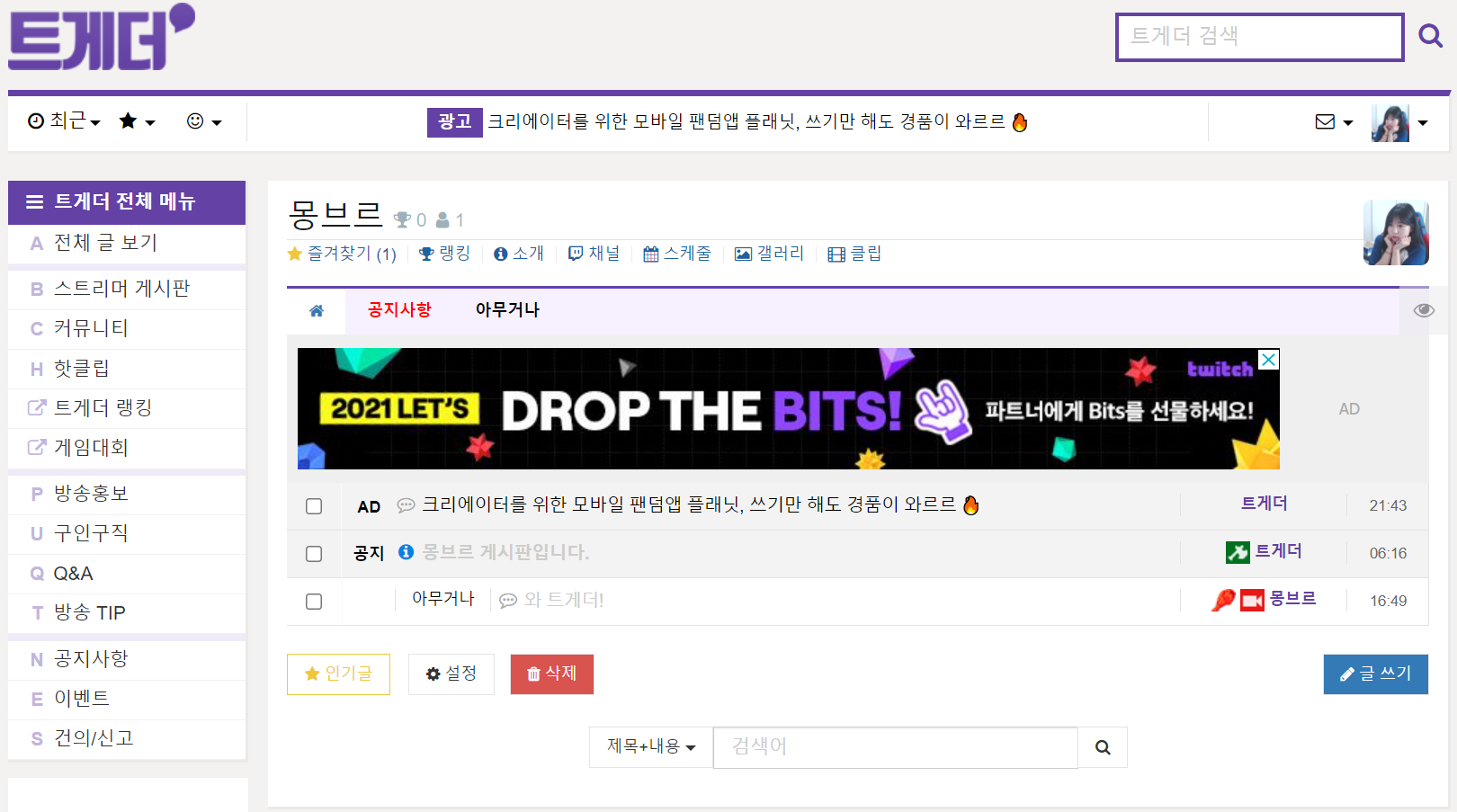Focus the 검색어 search field
Image resolution: width=1457 pixels, height=812 pixels.
[x=896, y=747]
